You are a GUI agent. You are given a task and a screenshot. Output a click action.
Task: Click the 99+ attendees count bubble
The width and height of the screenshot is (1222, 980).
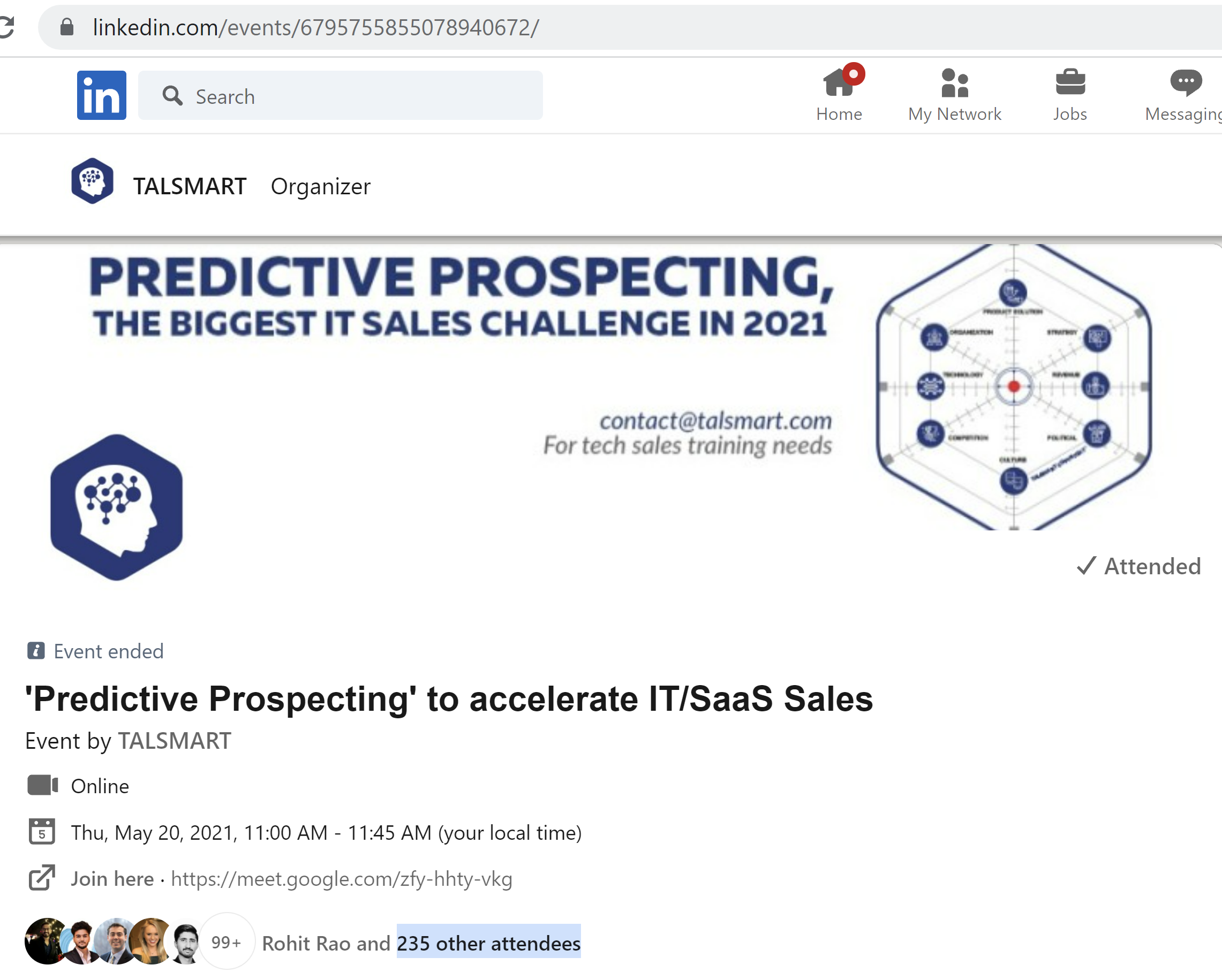tap(226, 943)
